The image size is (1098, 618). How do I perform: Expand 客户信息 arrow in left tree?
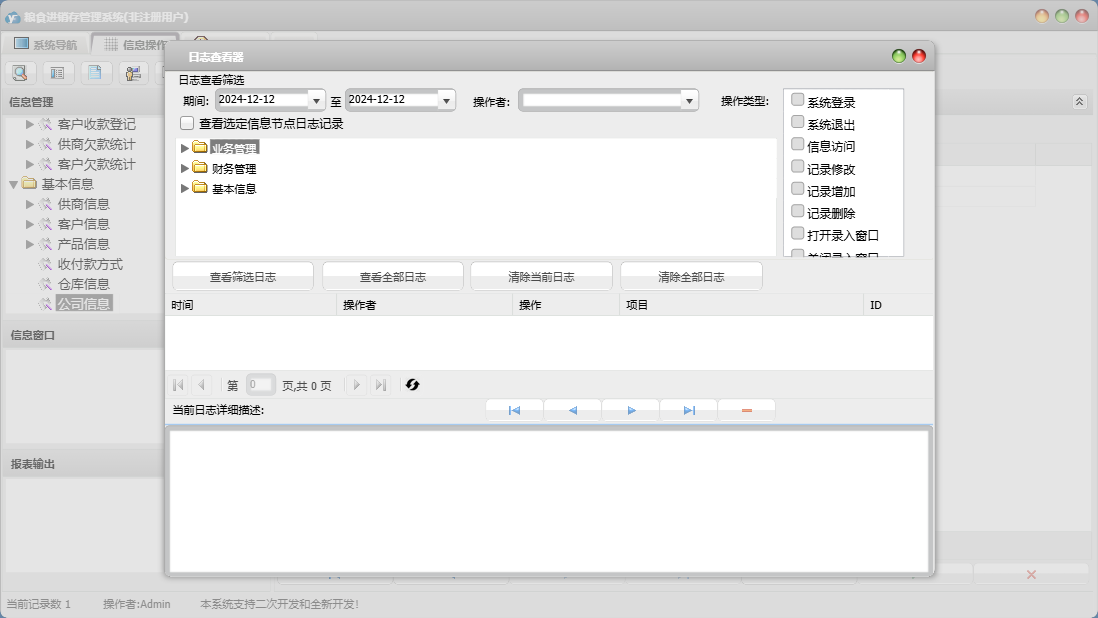point(29,225)
